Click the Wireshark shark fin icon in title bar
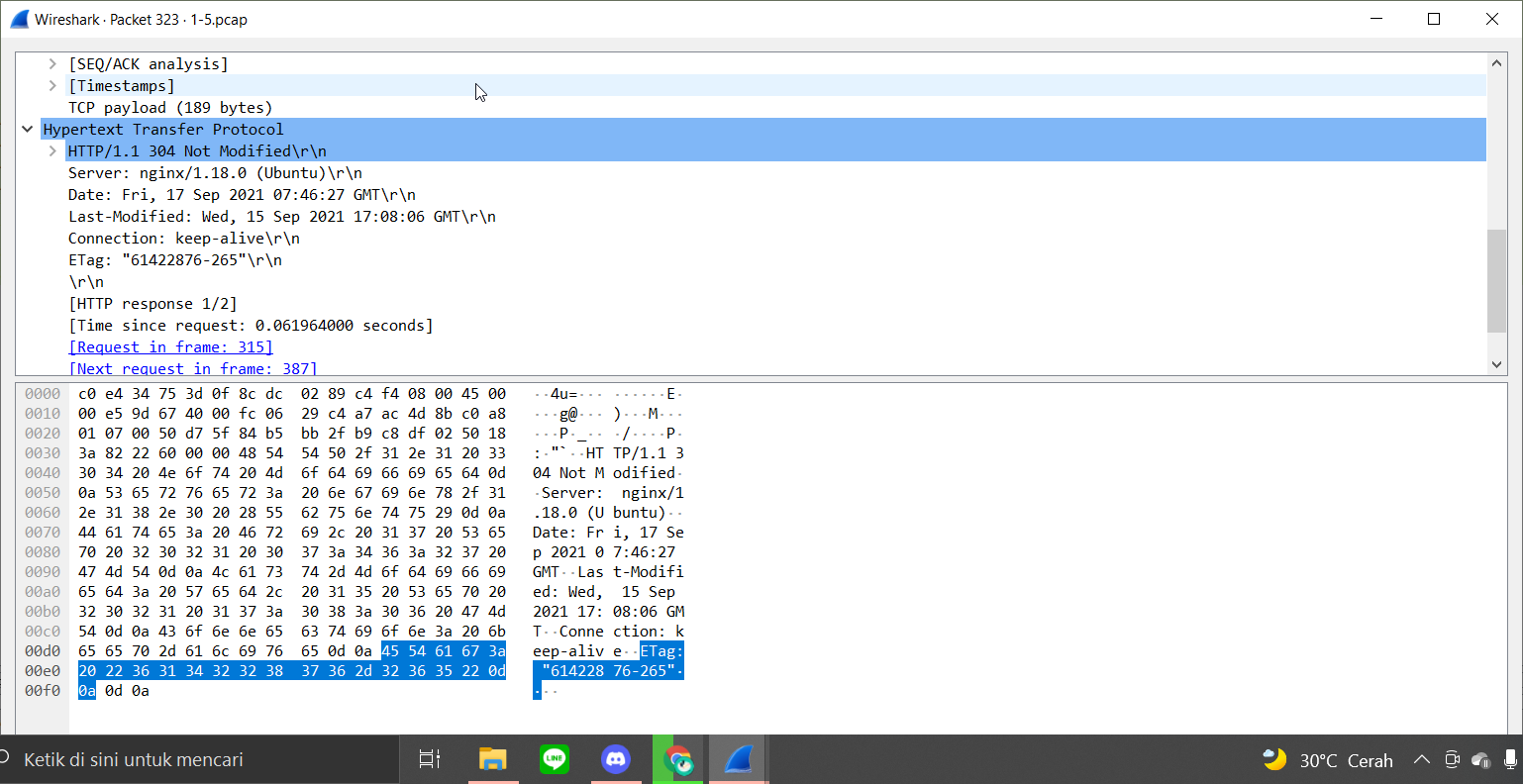 [x=18, y=18]
